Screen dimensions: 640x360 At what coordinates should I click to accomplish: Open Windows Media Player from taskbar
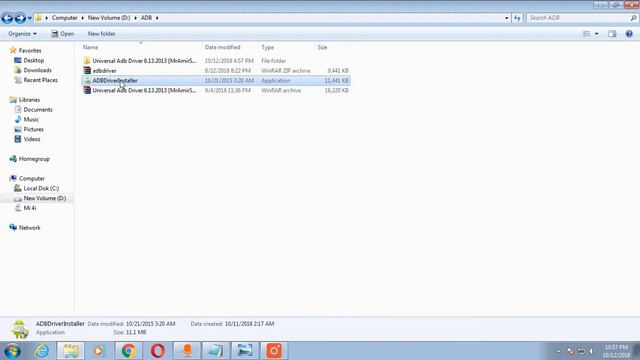pyautogui.click(x=99, y=351)
